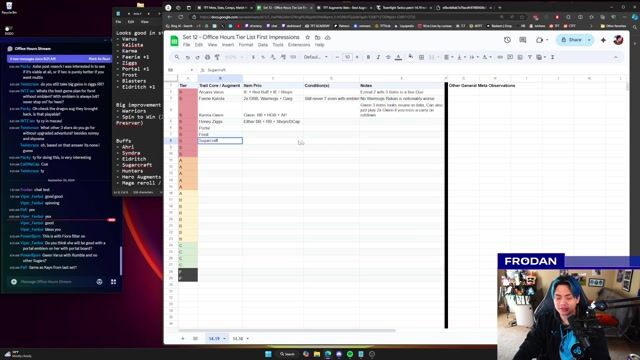Toggle bold formatting
Viewport: 640px width, 360px height.
(x=368, y=57)
